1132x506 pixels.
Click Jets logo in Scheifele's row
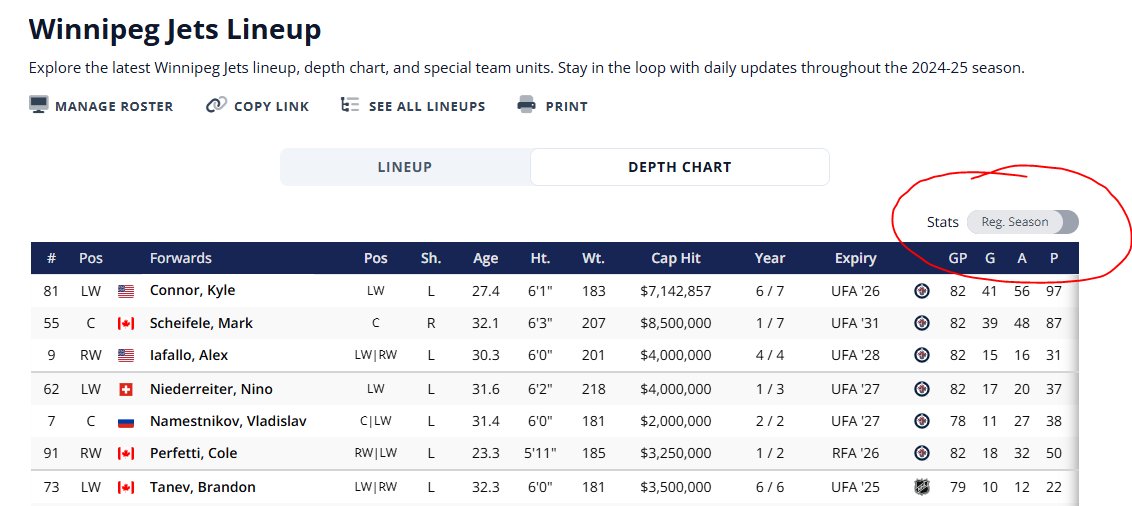[922, 324]
